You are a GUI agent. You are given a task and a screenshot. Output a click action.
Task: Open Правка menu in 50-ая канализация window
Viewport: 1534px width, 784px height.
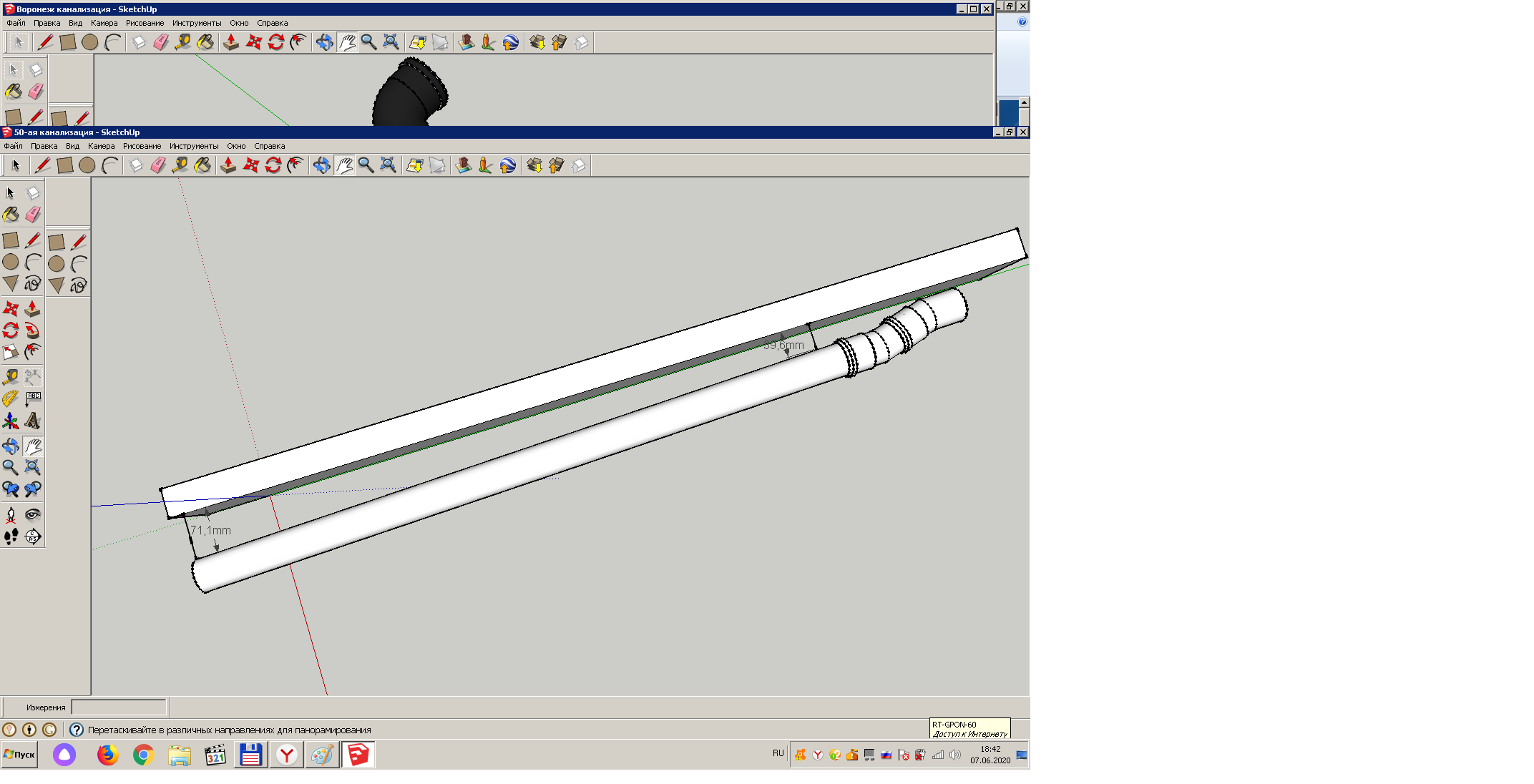[44, 146]
